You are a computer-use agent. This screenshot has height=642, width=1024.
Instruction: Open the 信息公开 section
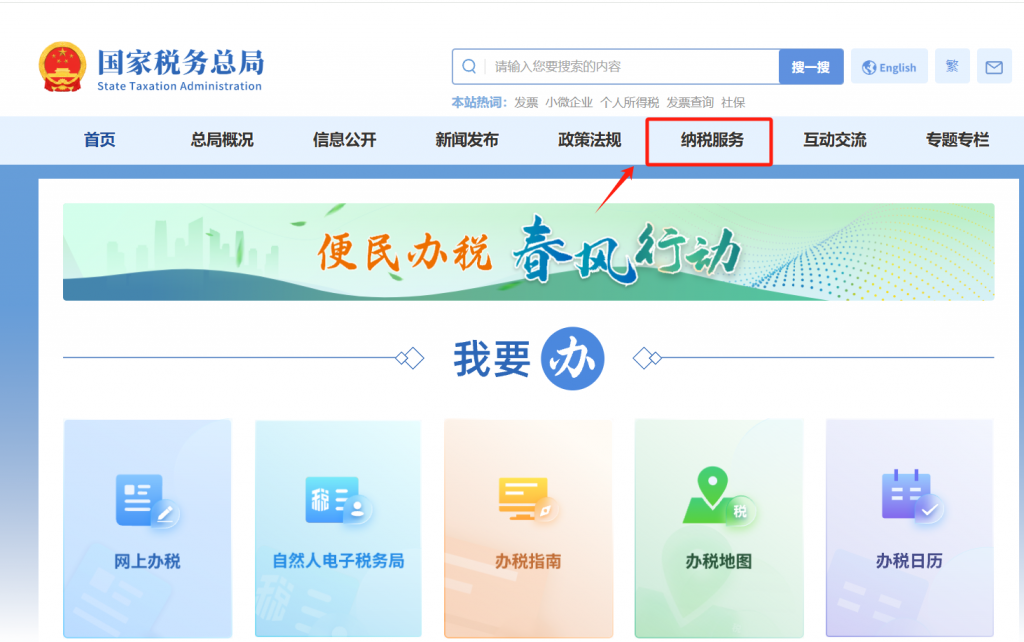[343, 141]
